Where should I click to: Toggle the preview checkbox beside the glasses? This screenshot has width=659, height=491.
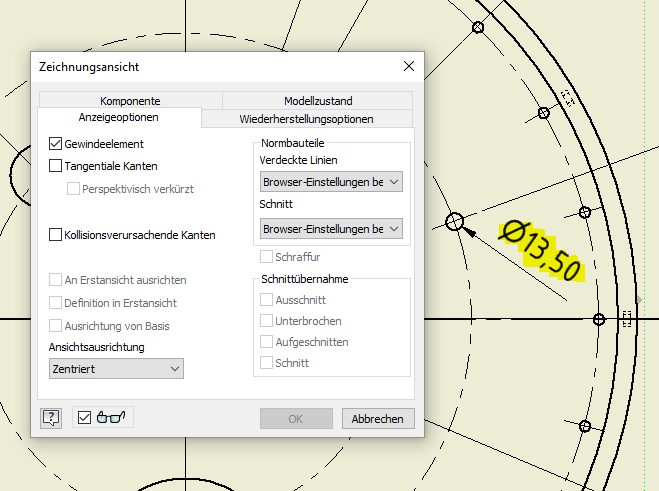click(x=84, y=417)
